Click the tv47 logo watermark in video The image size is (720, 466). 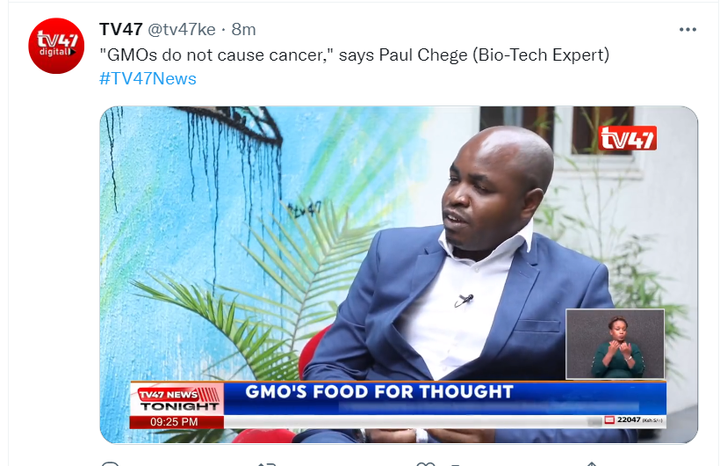point(627,138)
